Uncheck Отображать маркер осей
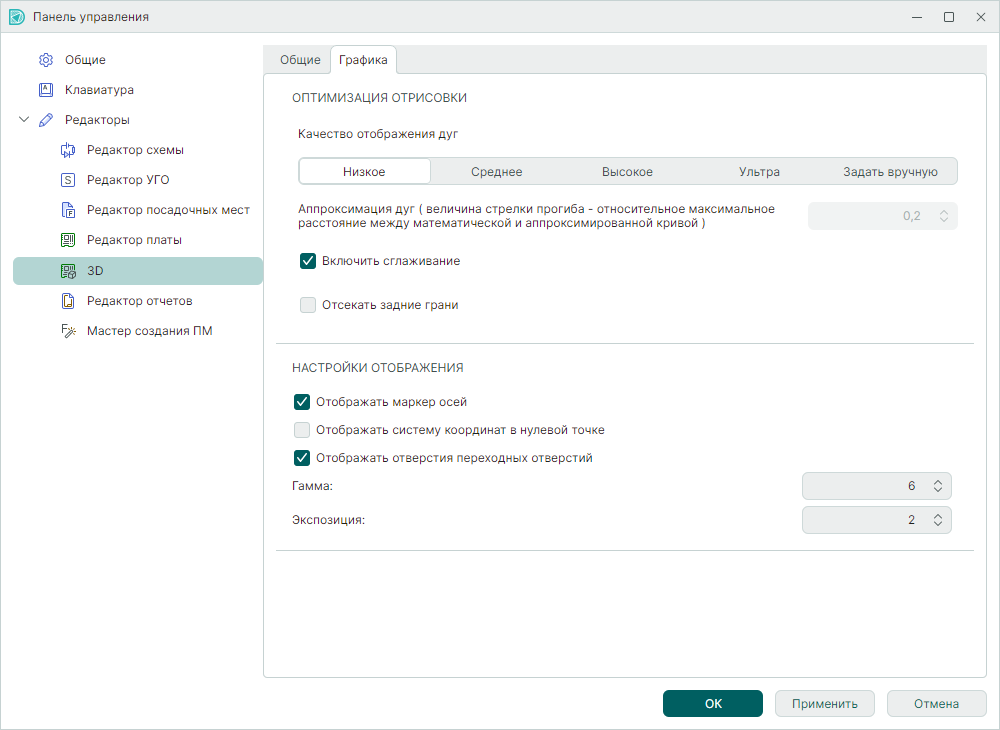Image resolution: width=1000 pixels, height=730 pixels. tap(302, 402)
